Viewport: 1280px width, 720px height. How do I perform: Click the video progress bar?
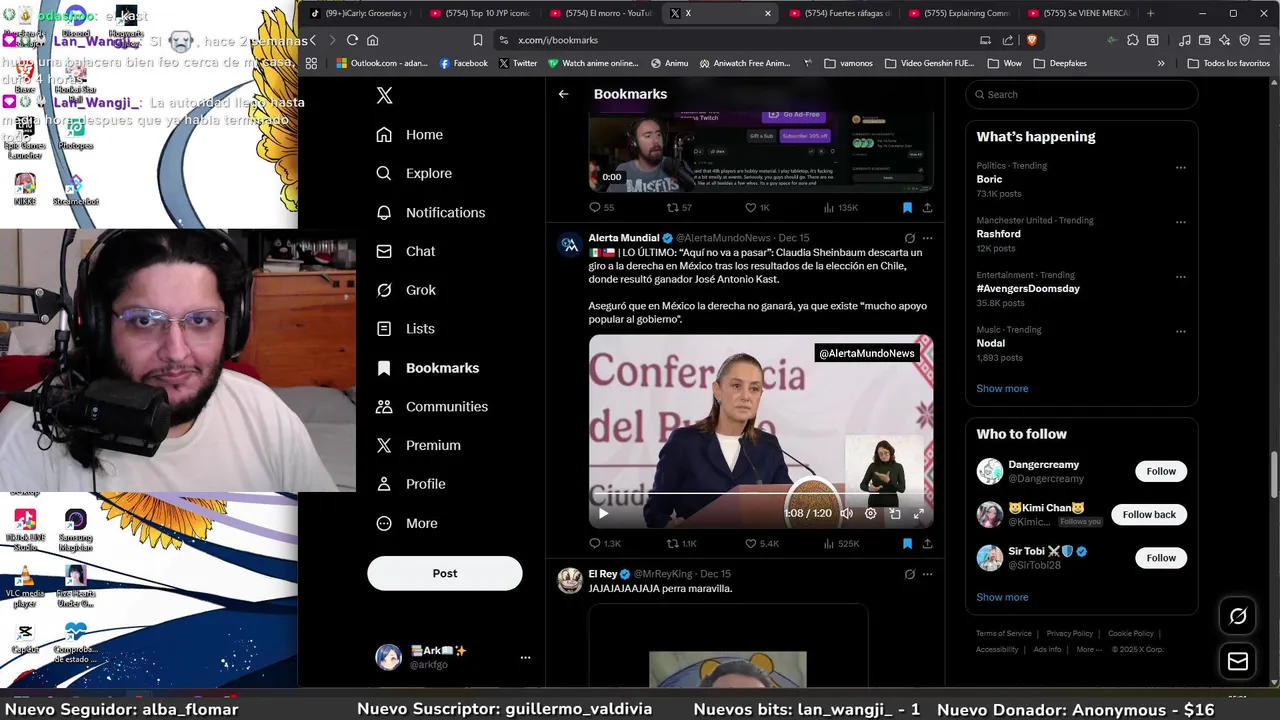coord(761,494)
